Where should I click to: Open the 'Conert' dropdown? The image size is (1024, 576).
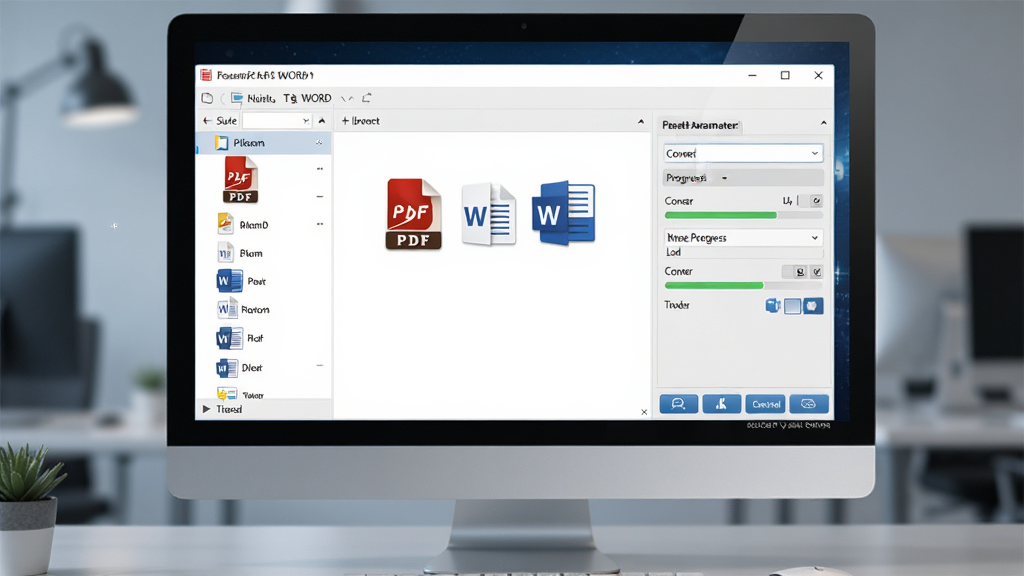[x=743, y=153]
